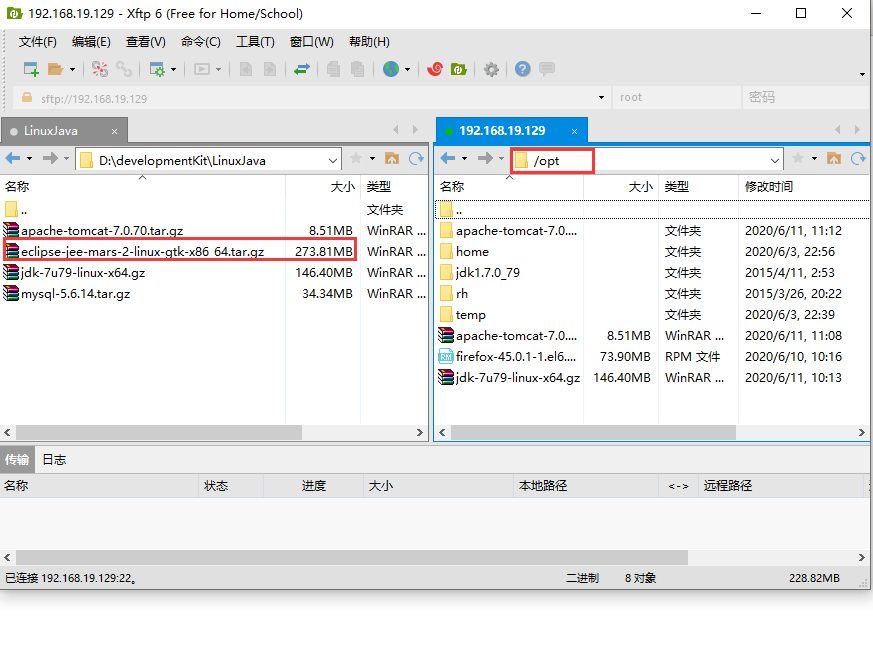Switch to the 日志 tab
This screenshot has width=873, height=654.
pos(54,459)
